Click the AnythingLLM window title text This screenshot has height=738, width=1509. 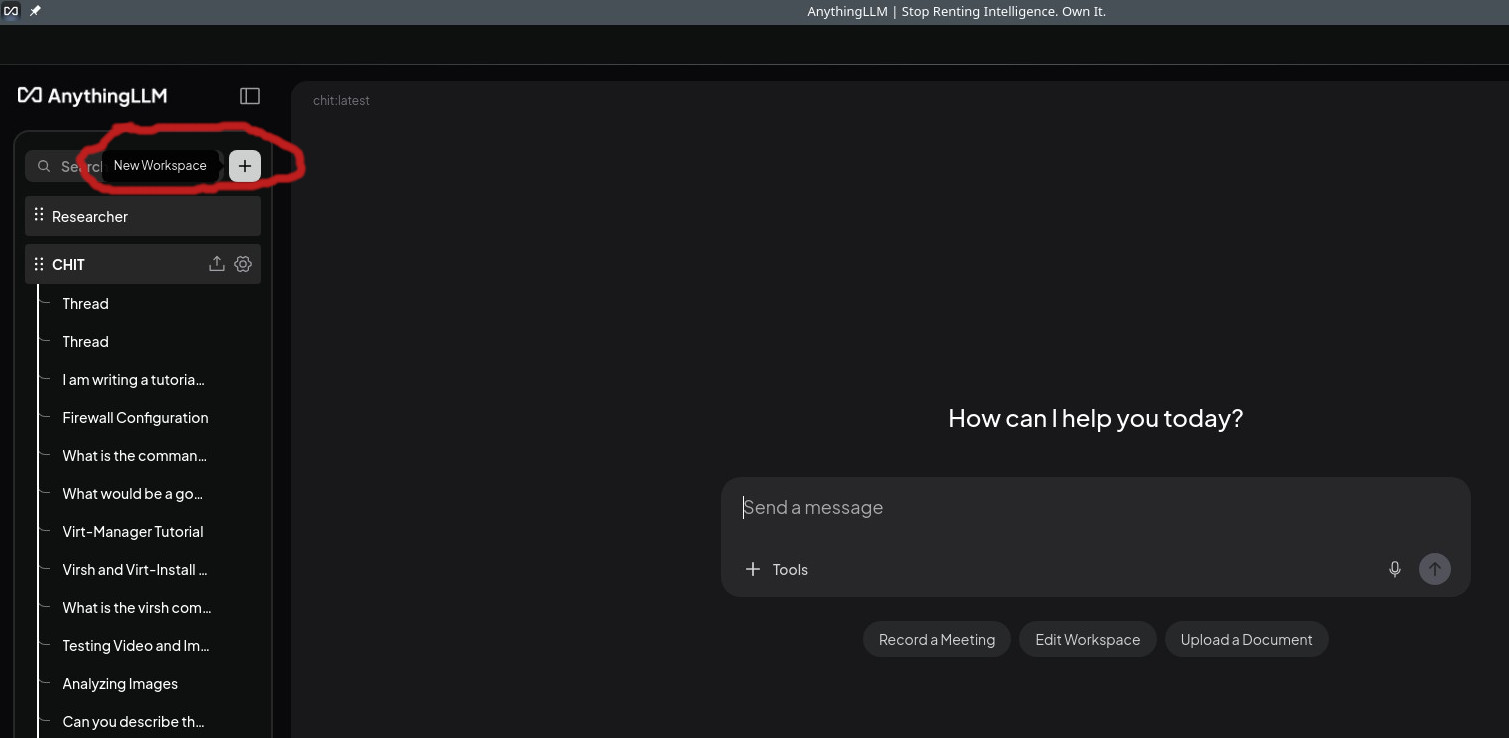coord(956,12)
